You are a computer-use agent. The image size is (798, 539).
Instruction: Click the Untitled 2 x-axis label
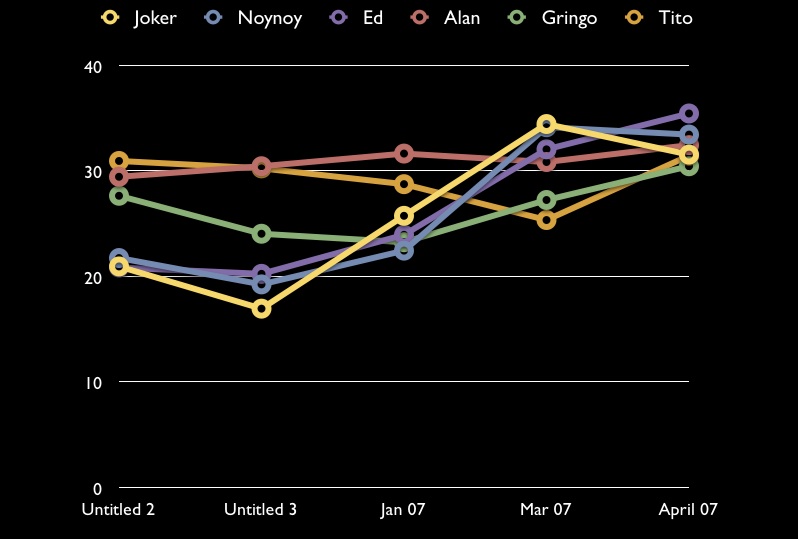[x=119, y=509]
